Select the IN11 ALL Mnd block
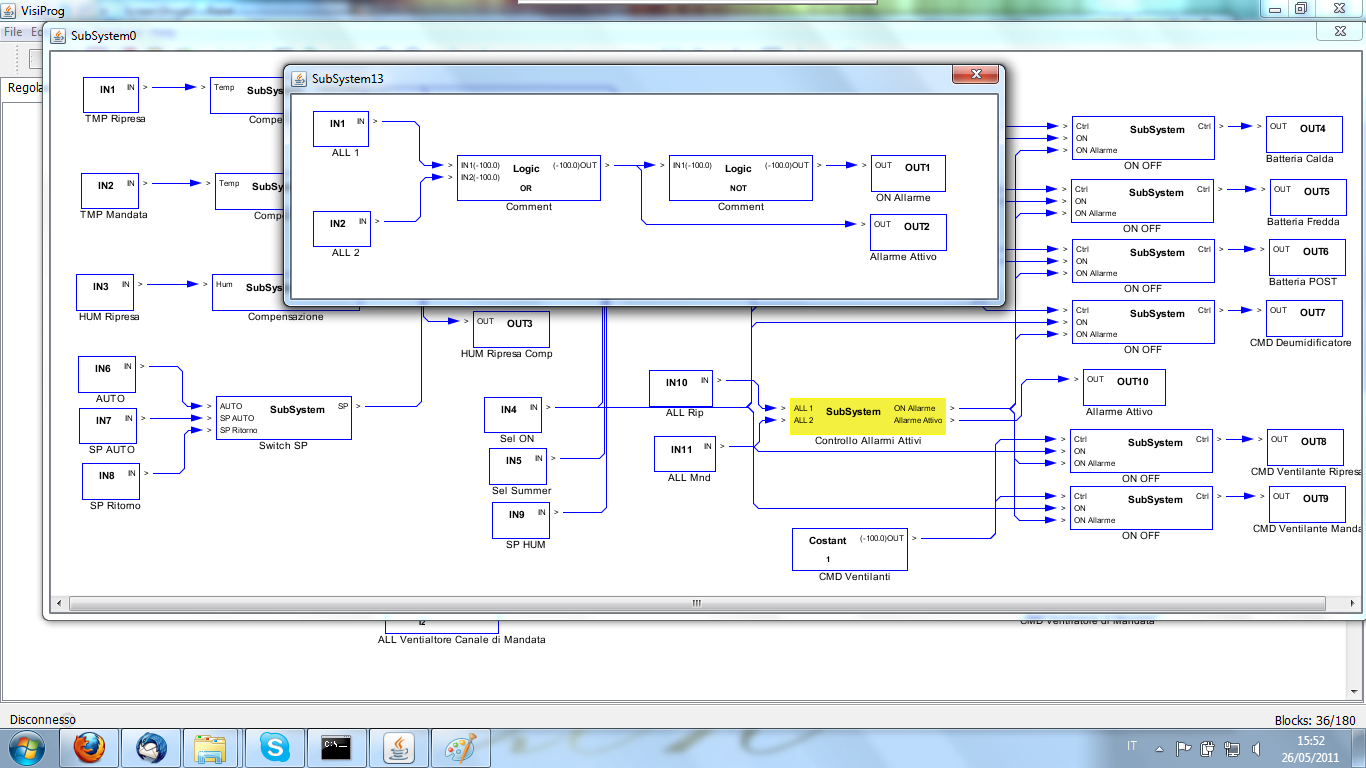1366x768 pixels. click(685, 454)
